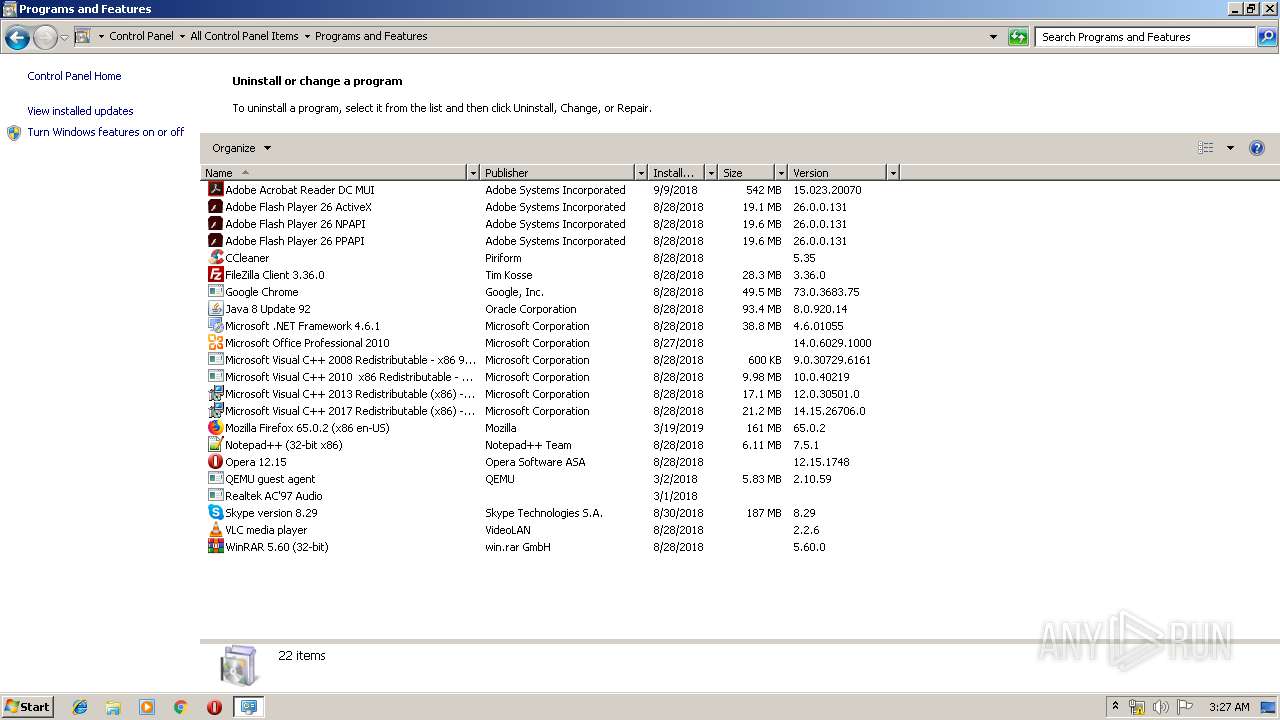Expand the recent pages dropdown arrow
Screen dimensions: 1280x720
pos(64,38)
